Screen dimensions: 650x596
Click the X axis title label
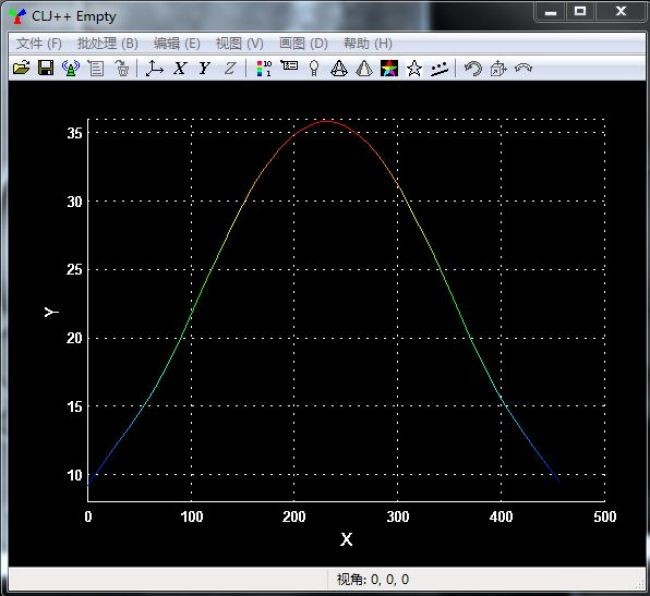(x=346, y=540)
